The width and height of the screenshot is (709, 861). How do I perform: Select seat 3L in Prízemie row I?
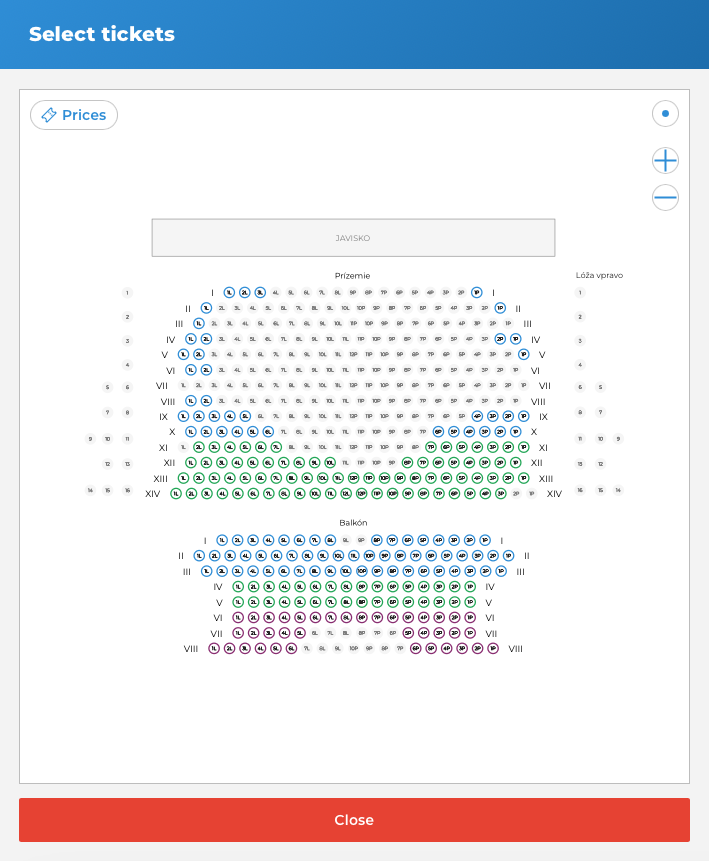[260, 293]
